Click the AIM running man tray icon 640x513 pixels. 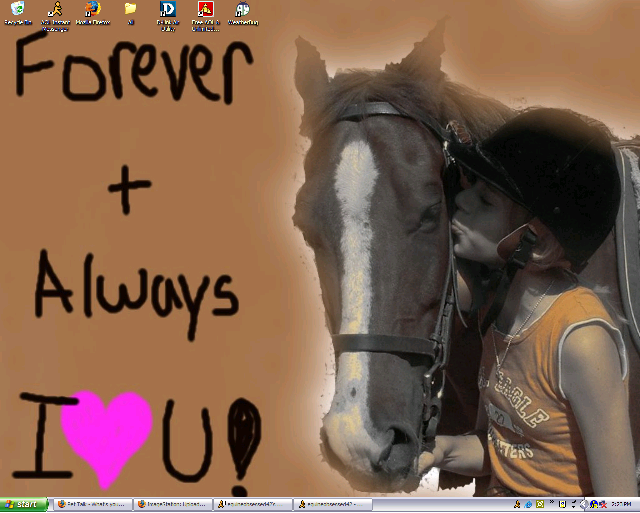pyautogui.click(x=594, y=504)
